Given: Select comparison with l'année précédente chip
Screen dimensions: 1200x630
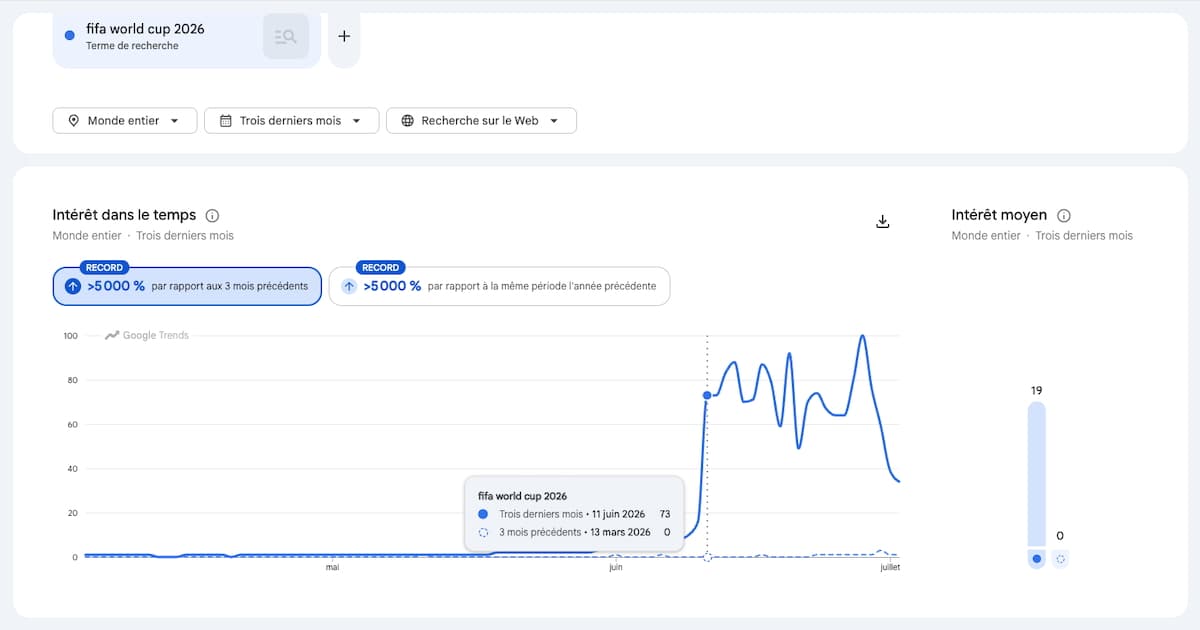Looking at the screenshot, I should click(499, 286).
